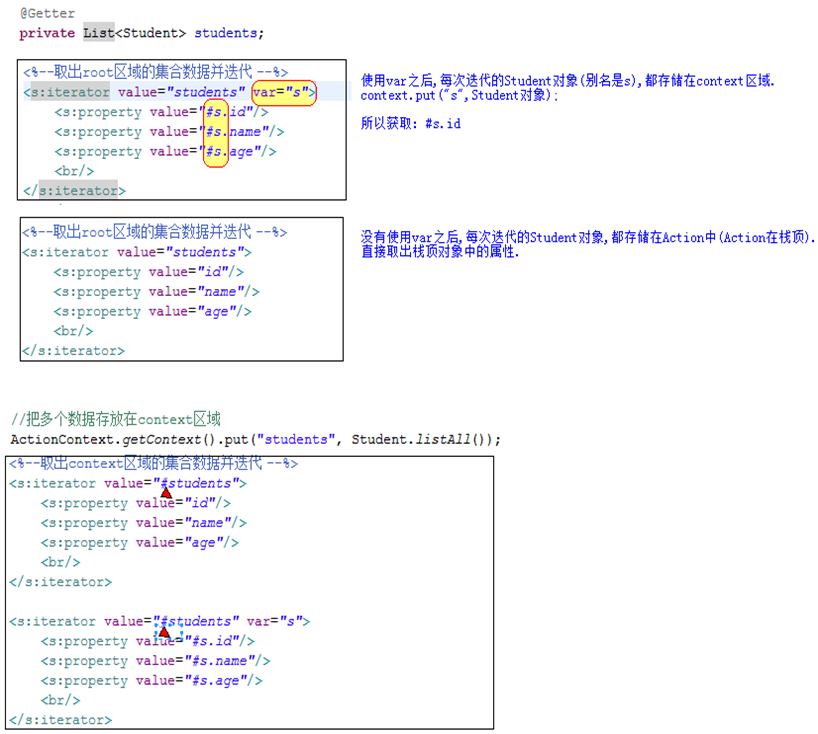The width and height of the screenshot is (818, 734).
Task: Click the blue note starting with 使用var之后
Action: tap(567, 80)
